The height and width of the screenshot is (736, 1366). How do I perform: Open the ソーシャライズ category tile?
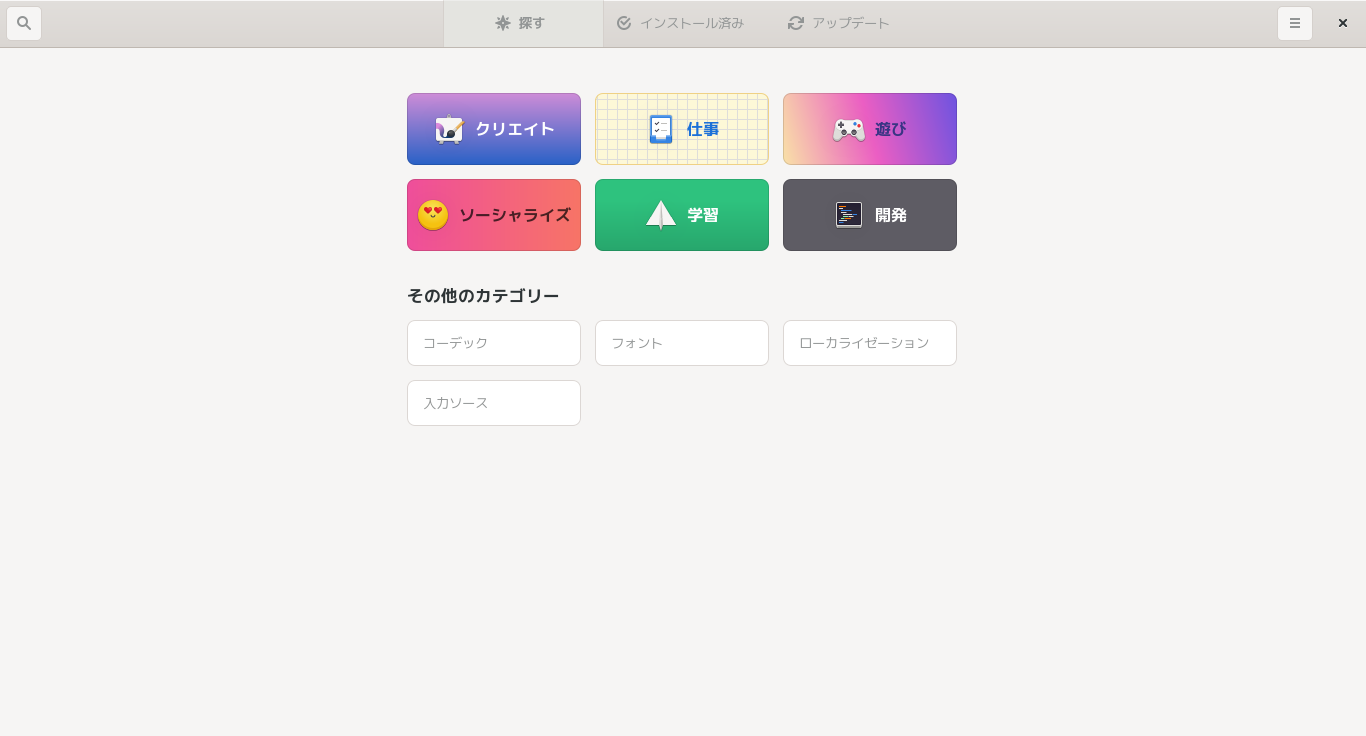point(494,215)
